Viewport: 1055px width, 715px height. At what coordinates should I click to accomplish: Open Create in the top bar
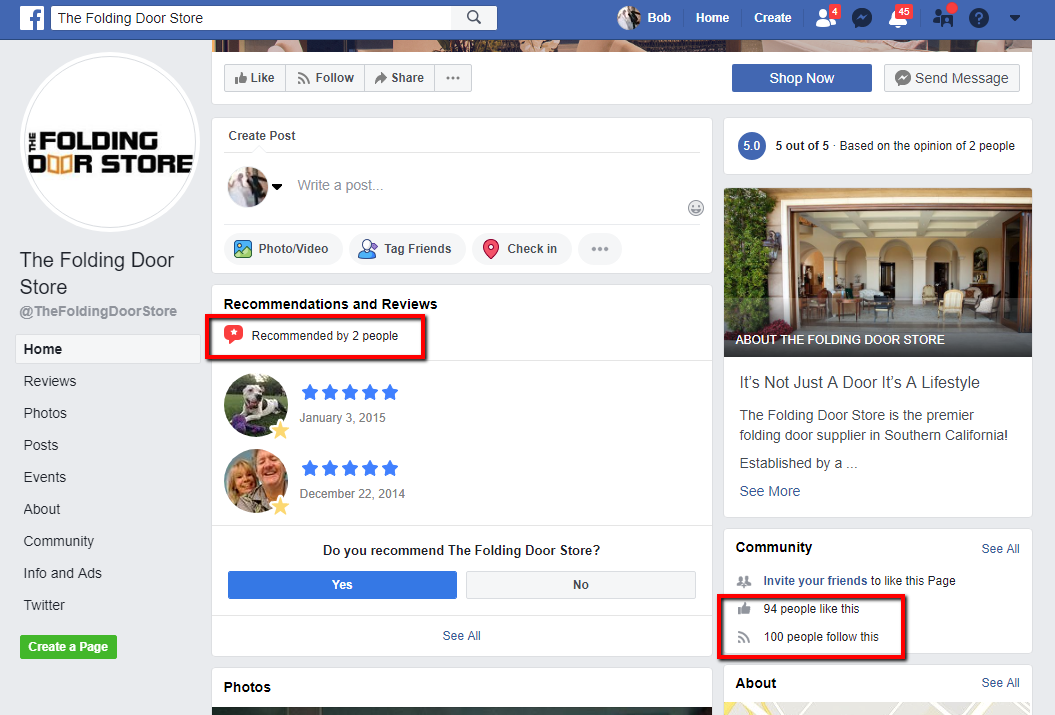772,18
